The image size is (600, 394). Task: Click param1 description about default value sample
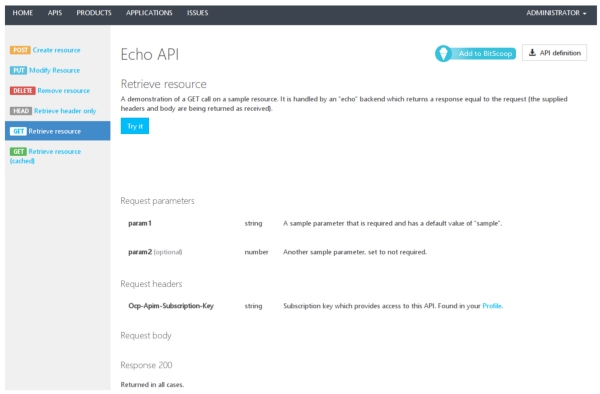(393, 223)
